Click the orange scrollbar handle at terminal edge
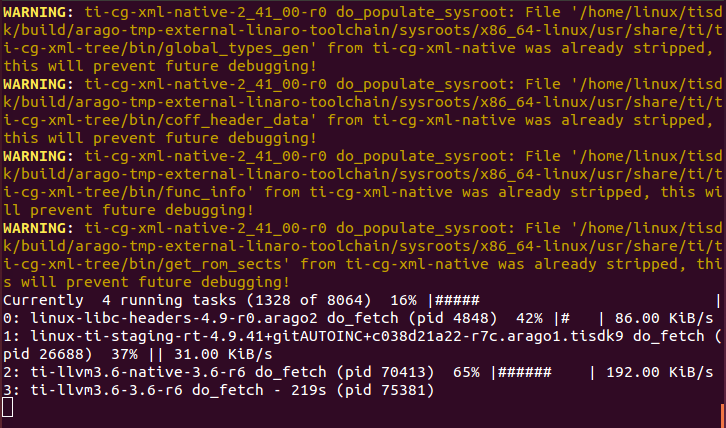The height and width of the screenshot is (428, 726). (724, 416)
